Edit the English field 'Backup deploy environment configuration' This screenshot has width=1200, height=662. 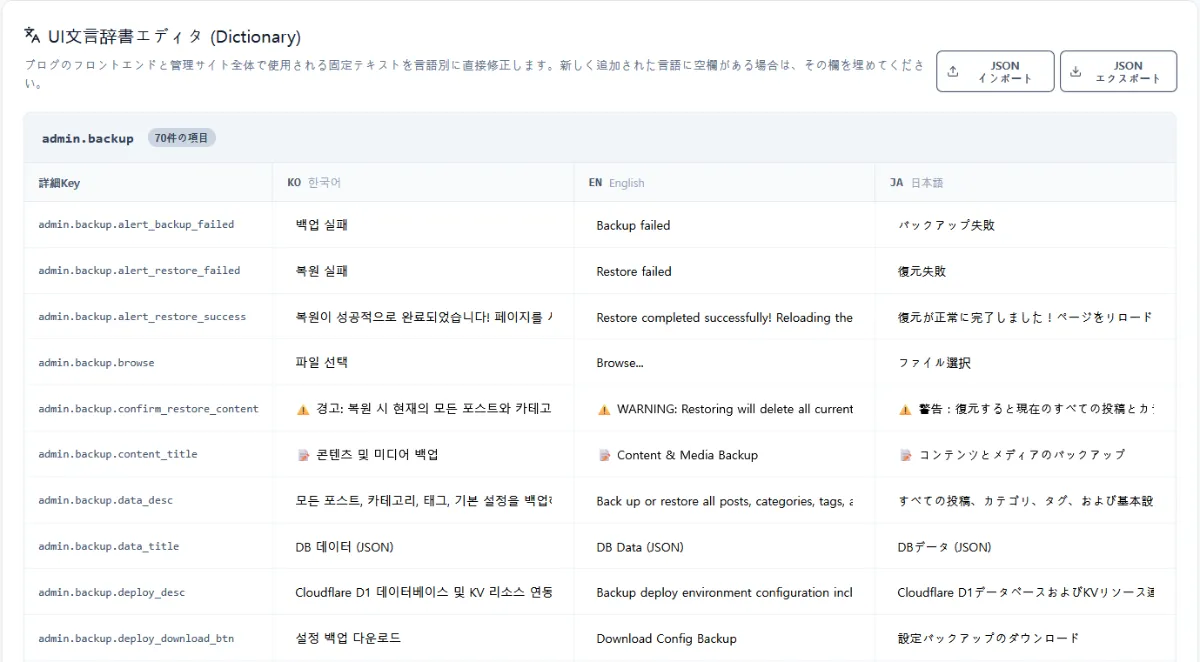click(x=724, y=593)
